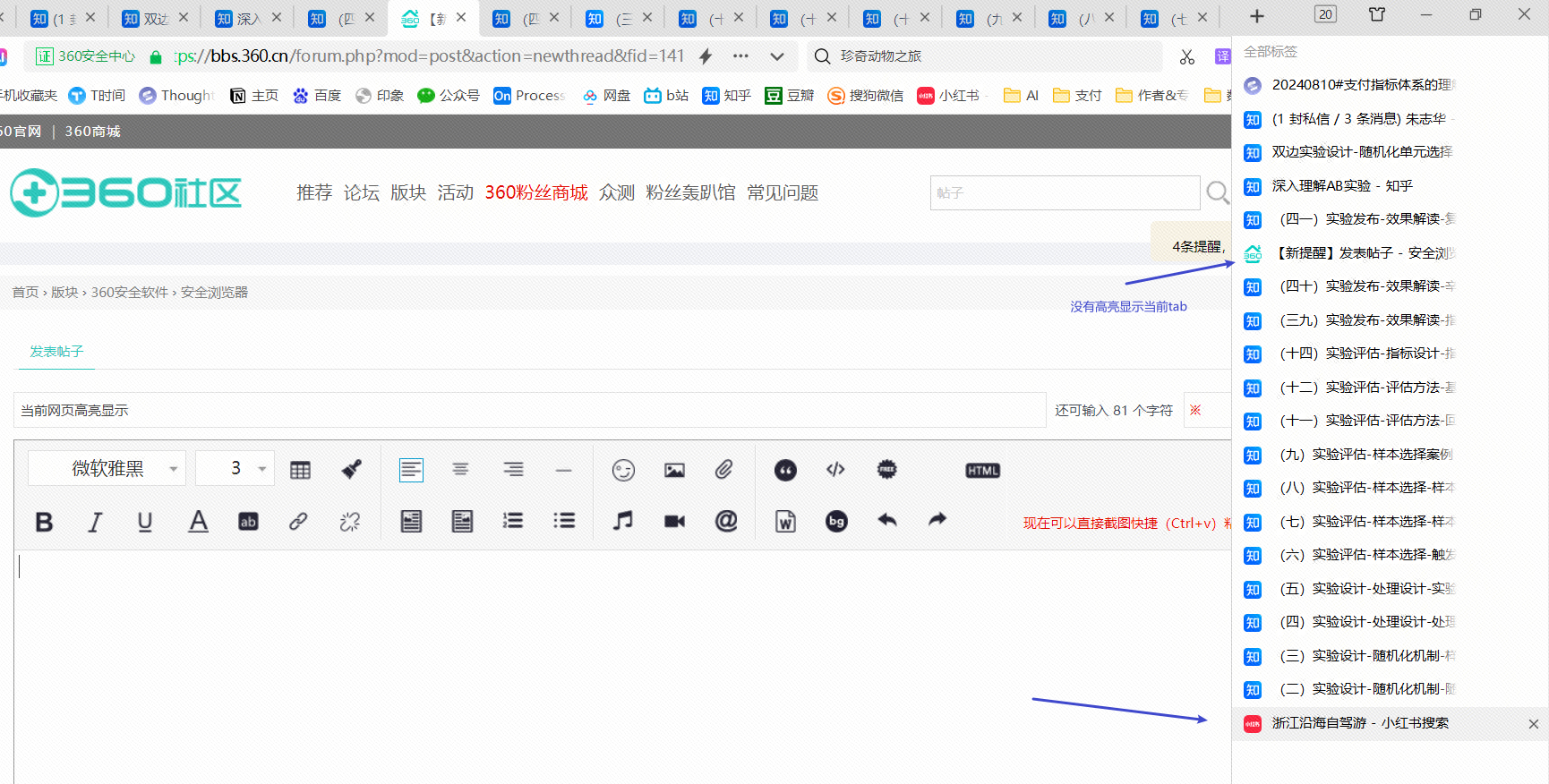Switch editor to HTML source mode
The width and height of the screenshot is (1549, 784).
coord(982,471)
